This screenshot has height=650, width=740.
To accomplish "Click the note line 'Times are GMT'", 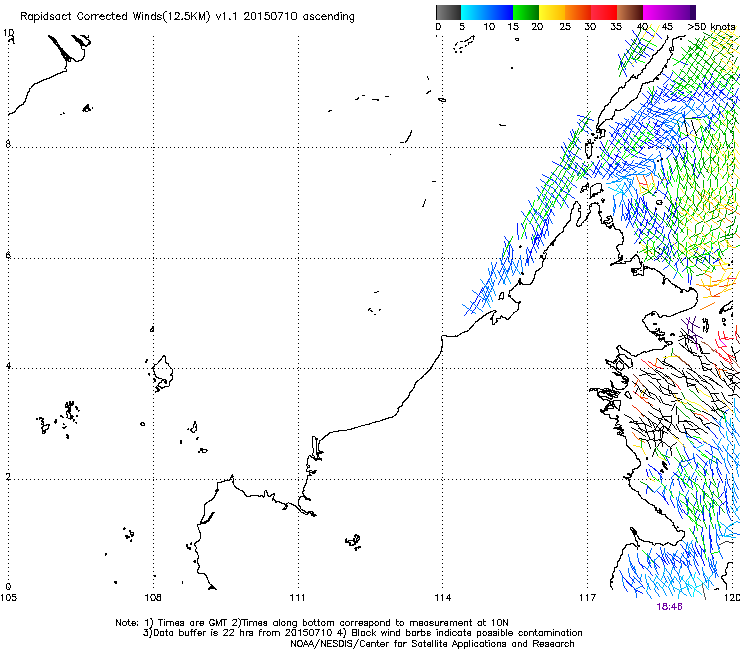I will (193, 623).
